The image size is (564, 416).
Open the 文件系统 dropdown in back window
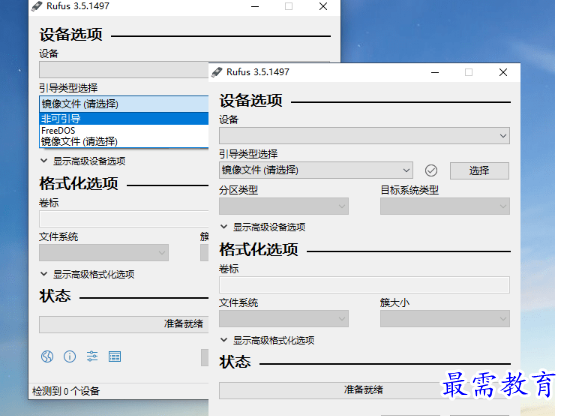coord(104,252)
